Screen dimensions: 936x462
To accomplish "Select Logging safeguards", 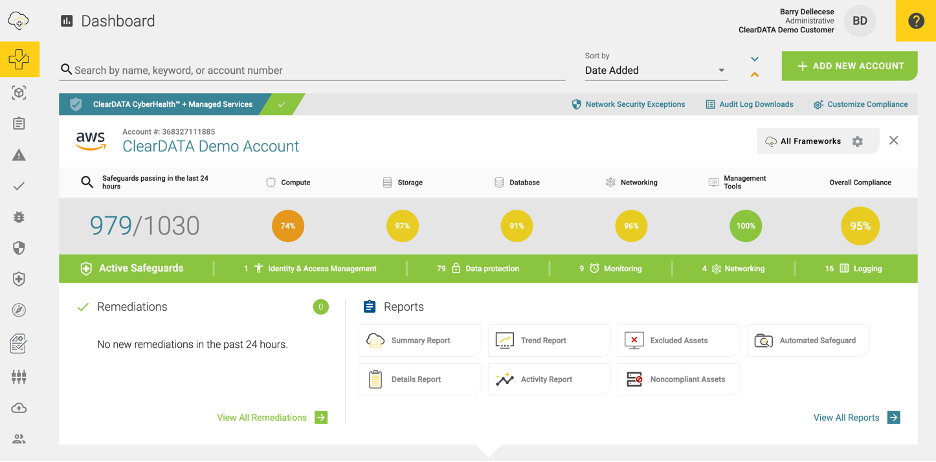I will tap(854, 269).
